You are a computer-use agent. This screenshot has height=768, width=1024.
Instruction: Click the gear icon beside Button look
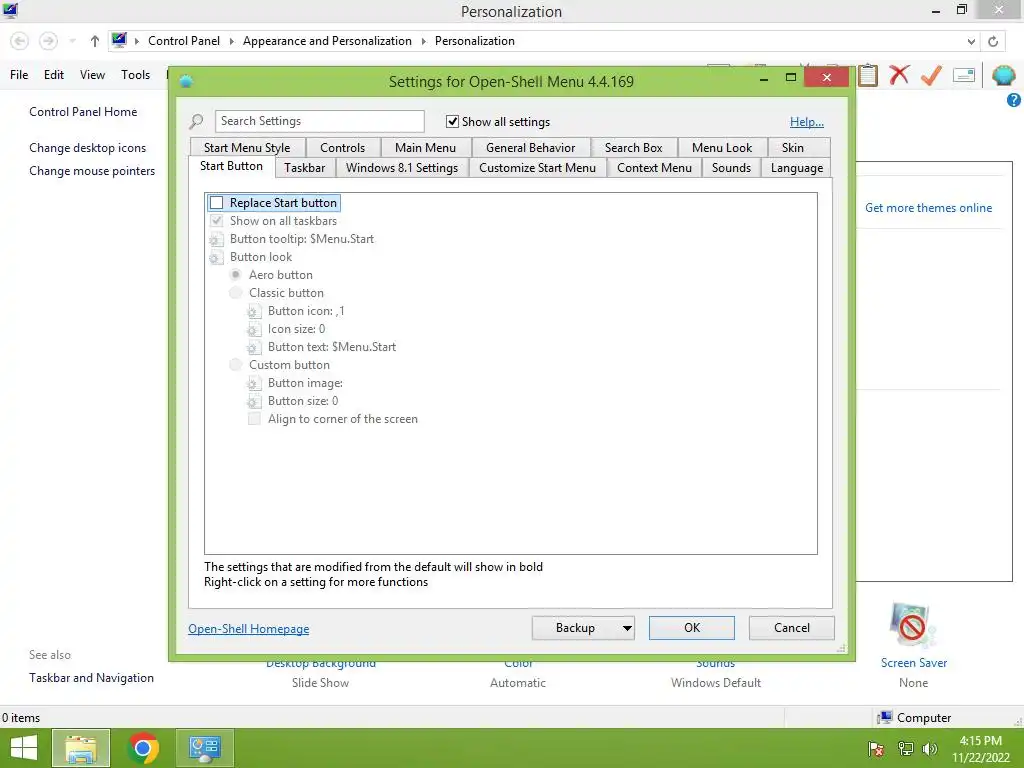(x=216, y=257)
